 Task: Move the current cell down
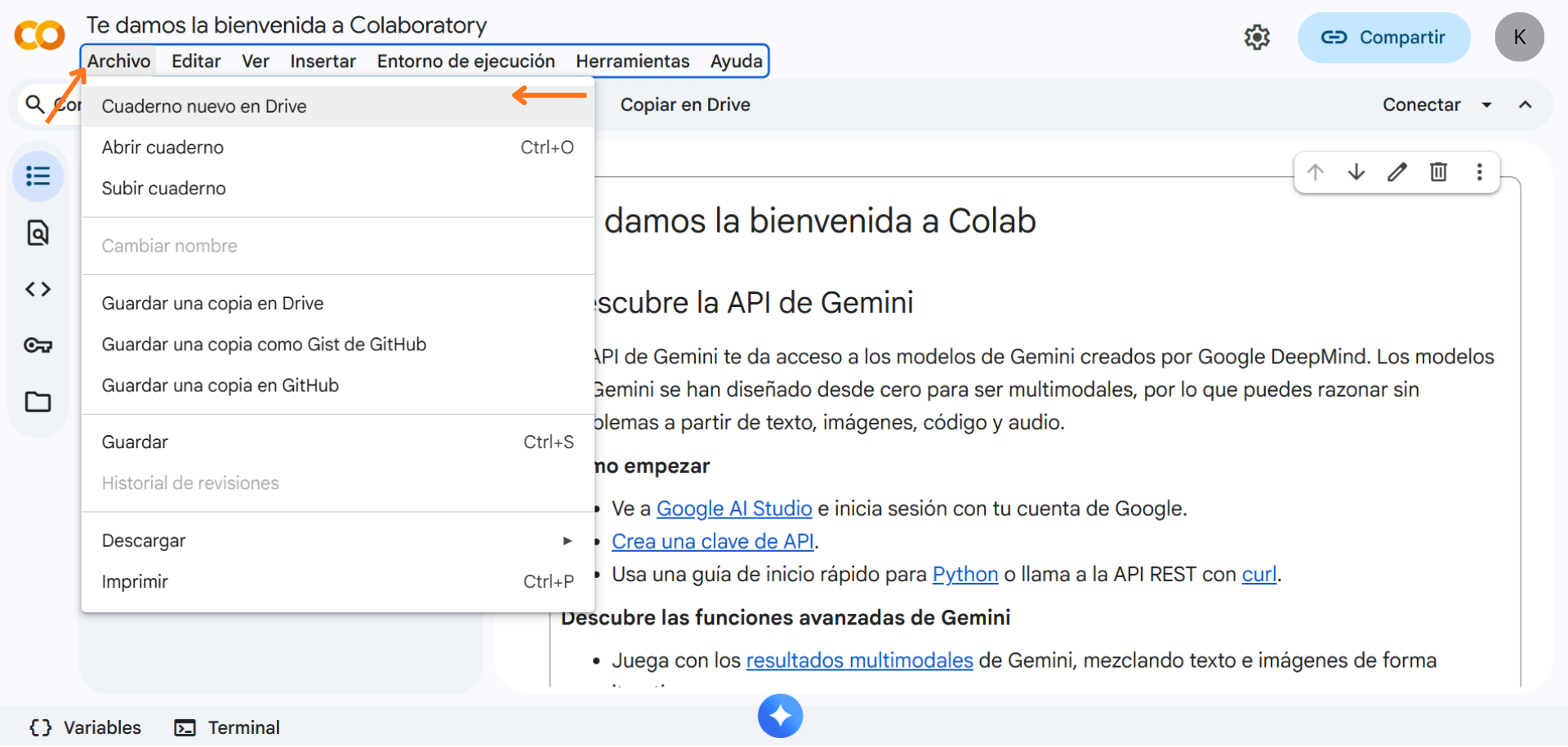(x=1356, y=172)
